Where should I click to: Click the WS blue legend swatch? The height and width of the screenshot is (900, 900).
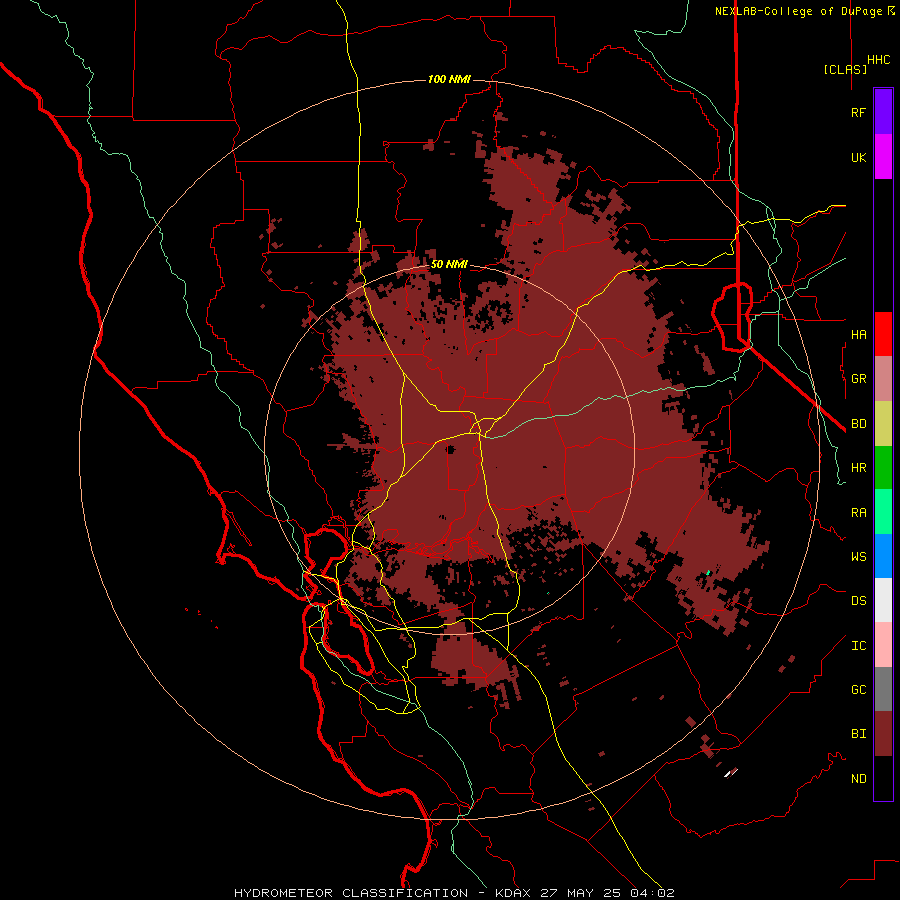pyautogui.click(x=883, y=556)
